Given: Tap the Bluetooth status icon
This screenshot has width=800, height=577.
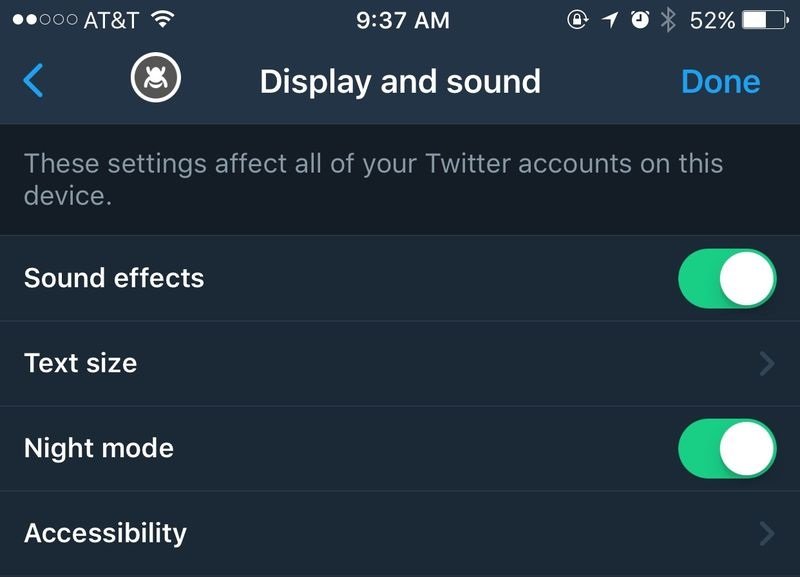Looking at the screenshot, I should point(669,20).
